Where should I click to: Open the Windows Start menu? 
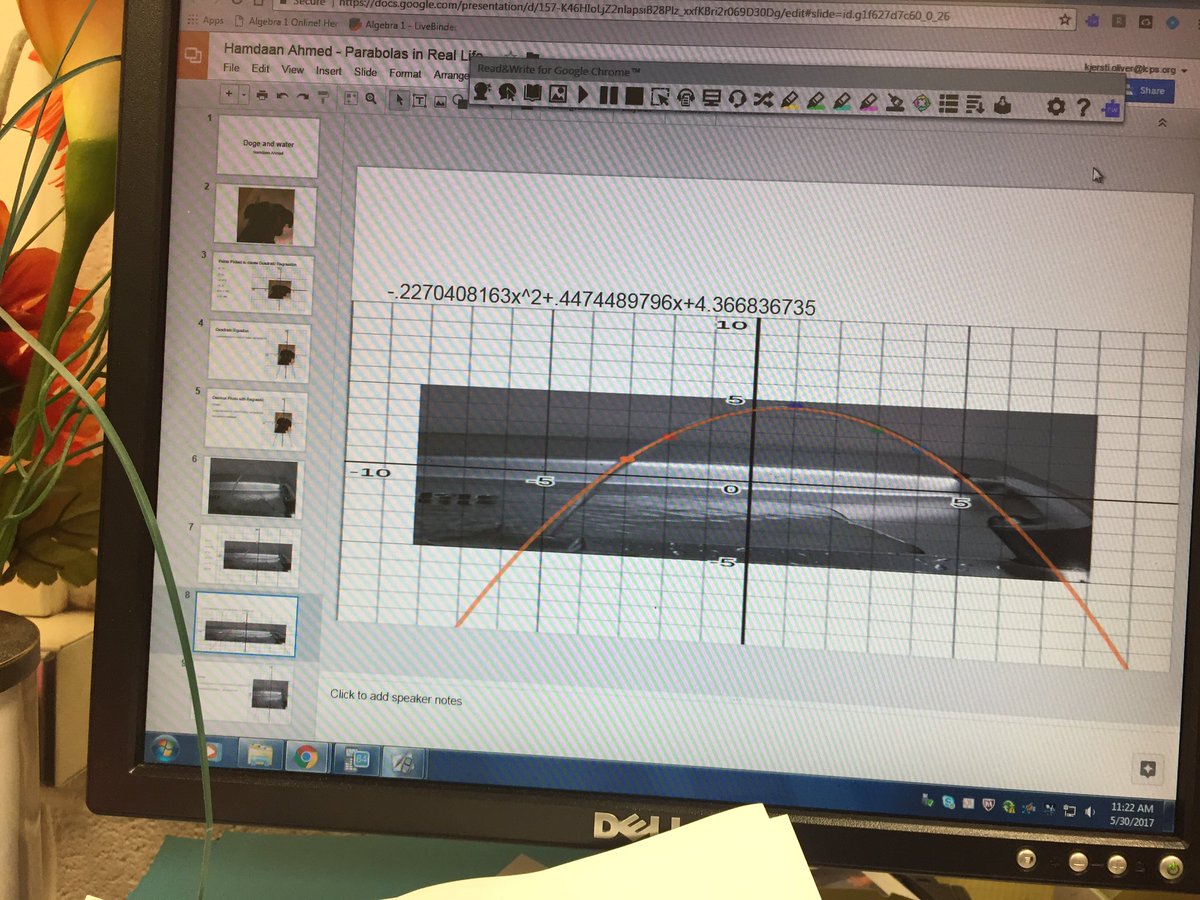(x=164, y=750)
